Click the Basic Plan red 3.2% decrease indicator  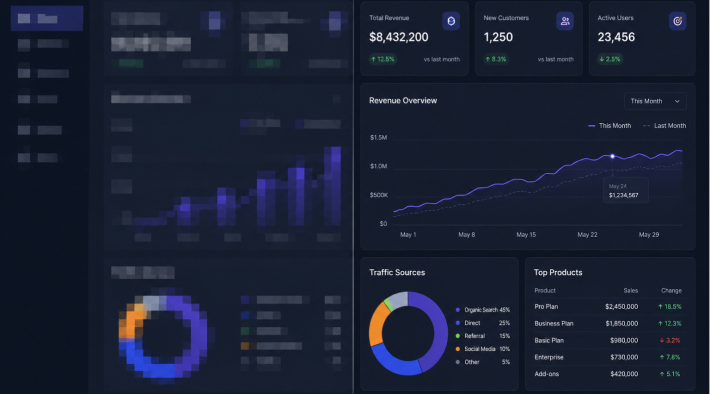click(670, 340)
